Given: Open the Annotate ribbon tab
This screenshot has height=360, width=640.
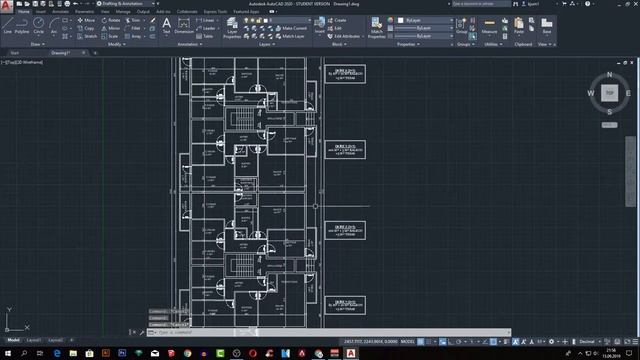Looking at the screenshot, I should pyautogui.click(x=60, y=12).
